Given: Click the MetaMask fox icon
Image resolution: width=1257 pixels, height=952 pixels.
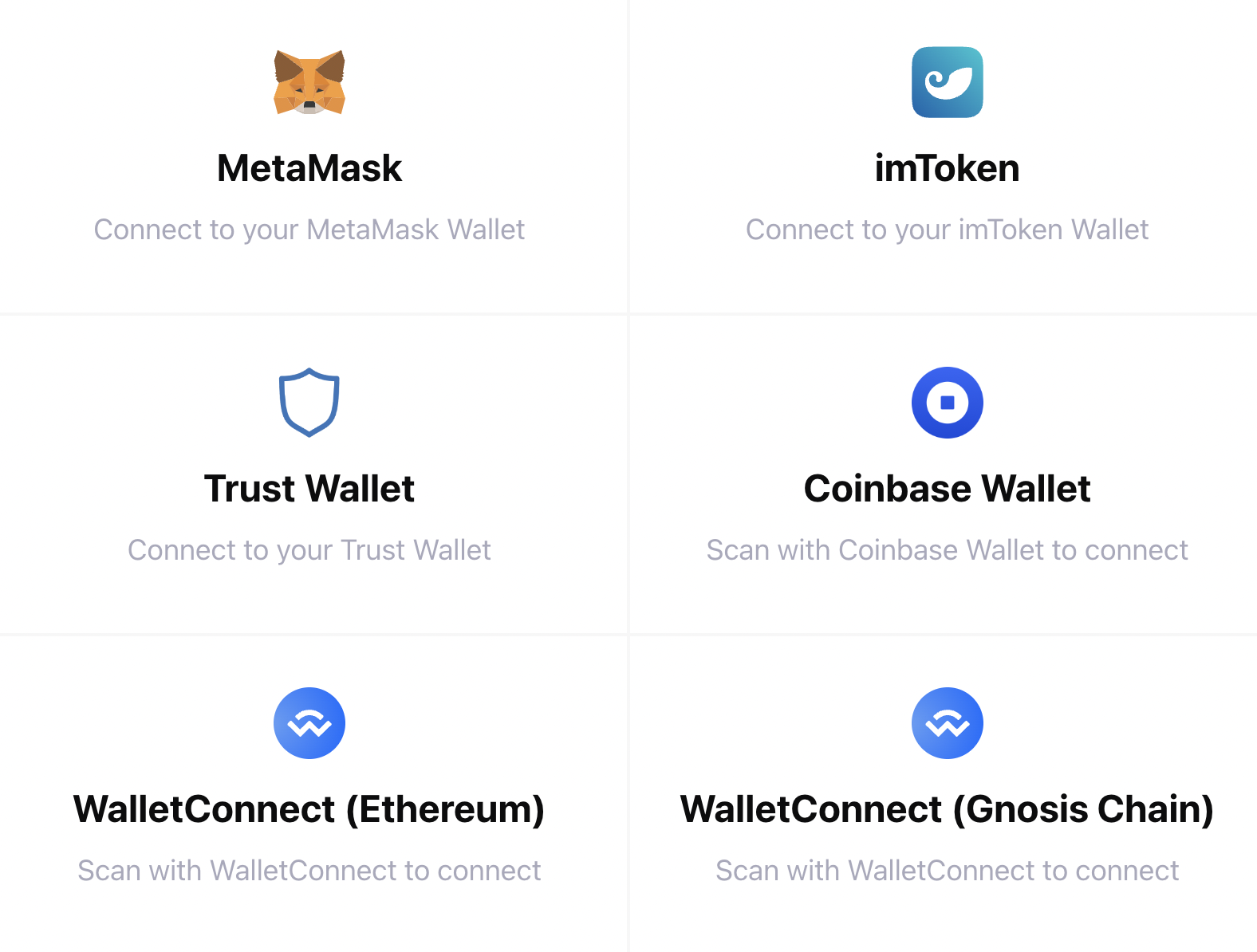Looking at the screenshot, I should (x=309, y=82).
